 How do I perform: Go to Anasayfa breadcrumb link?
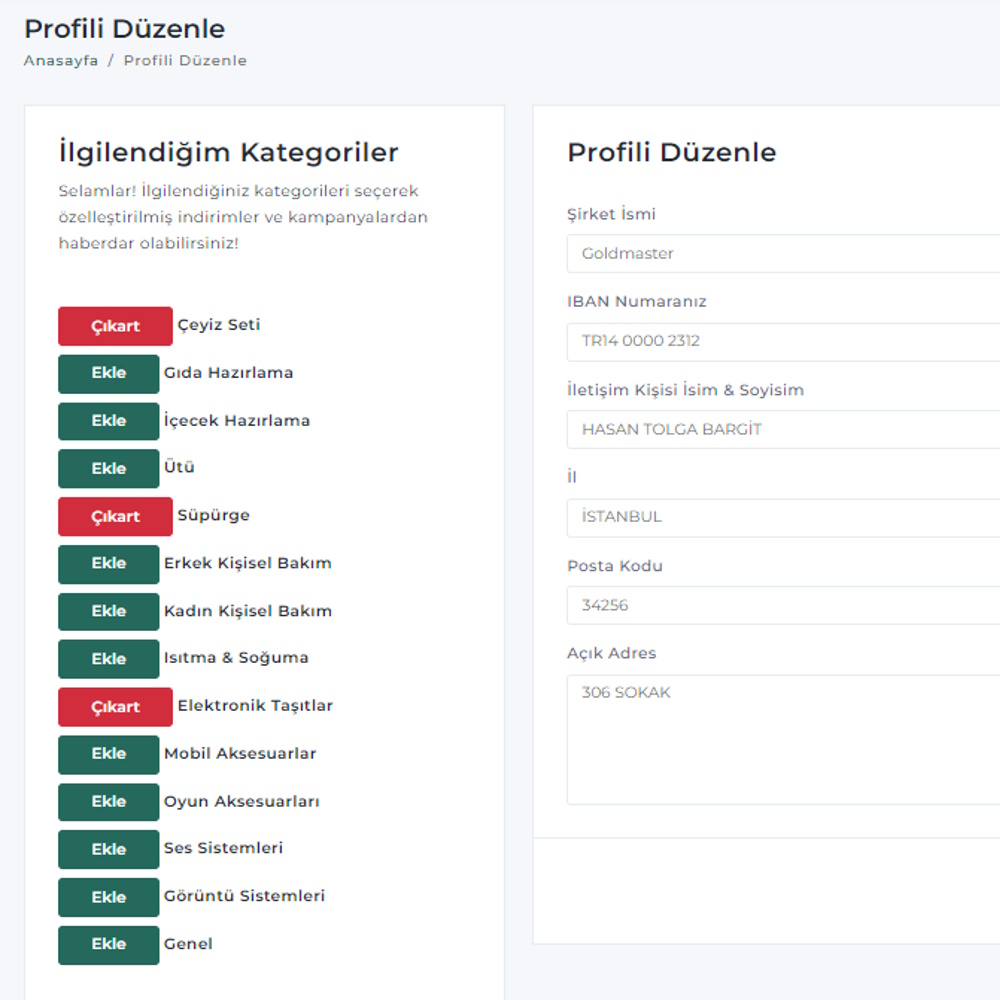(x=61, y=60)
